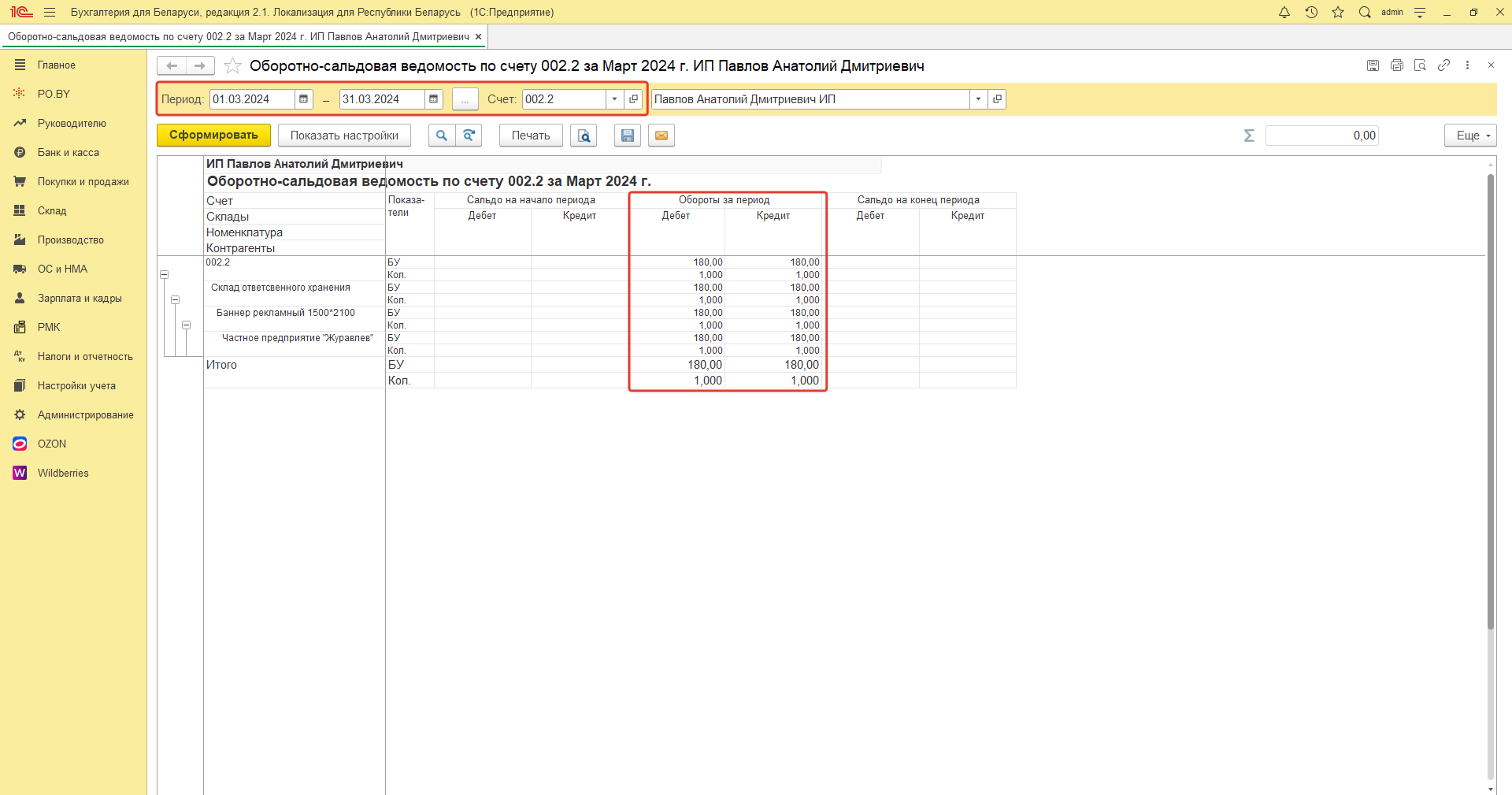Open calendar for start date 01.03.2024
1512x795 pixels.
point(303,99)
